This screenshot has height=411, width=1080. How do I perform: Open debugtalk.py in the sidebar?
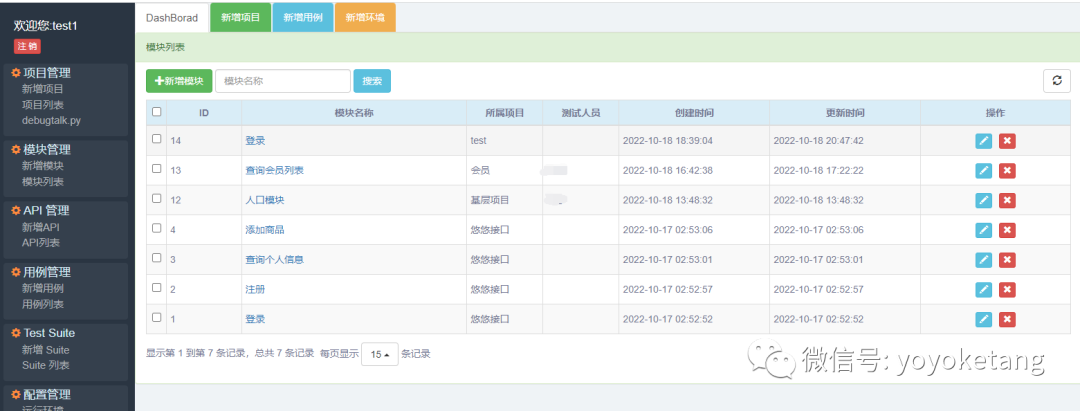[x=51, y=120]
